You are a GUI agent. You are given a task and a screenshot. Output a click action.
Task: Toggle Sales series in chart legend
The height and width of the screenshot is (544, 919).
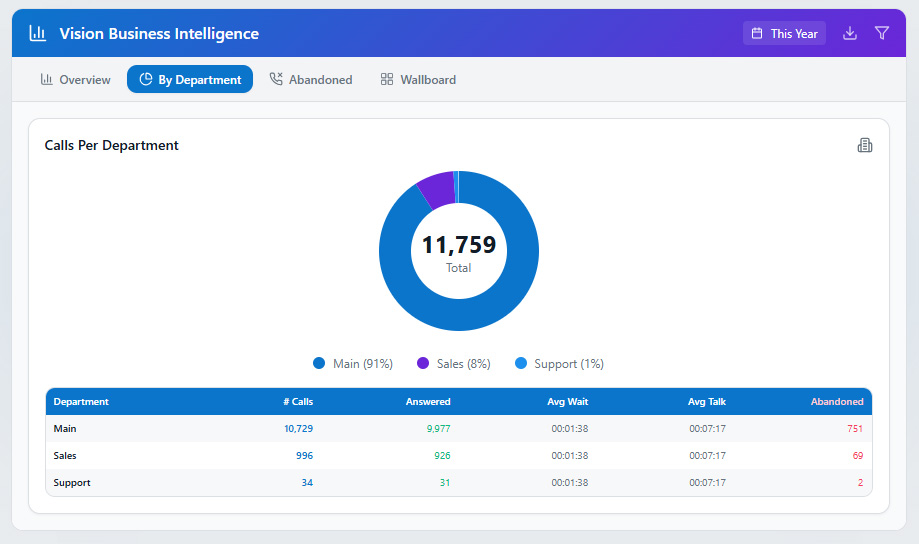(453, 364)
